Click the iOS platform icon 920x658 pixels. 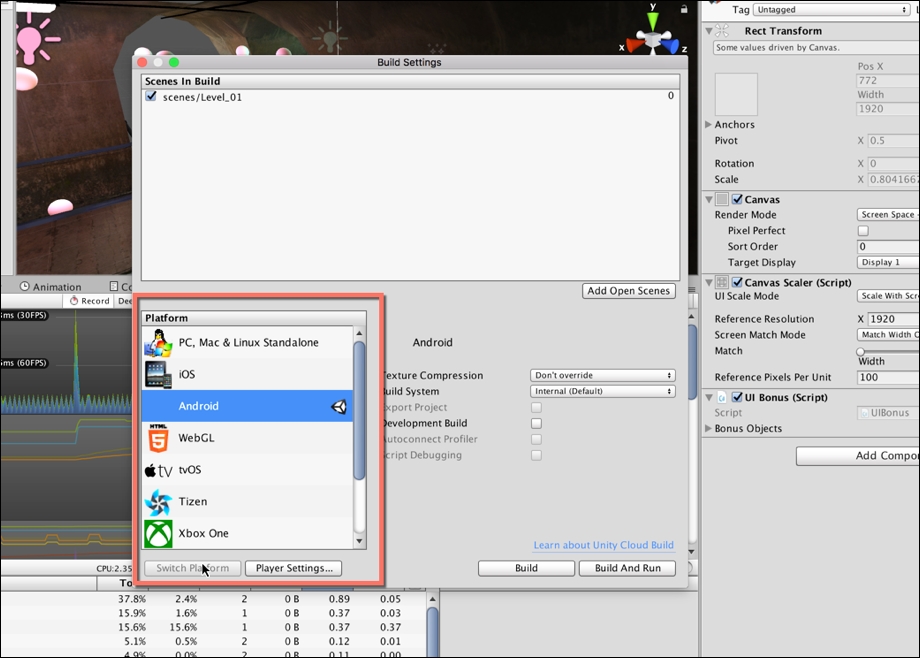click(158, 374)
